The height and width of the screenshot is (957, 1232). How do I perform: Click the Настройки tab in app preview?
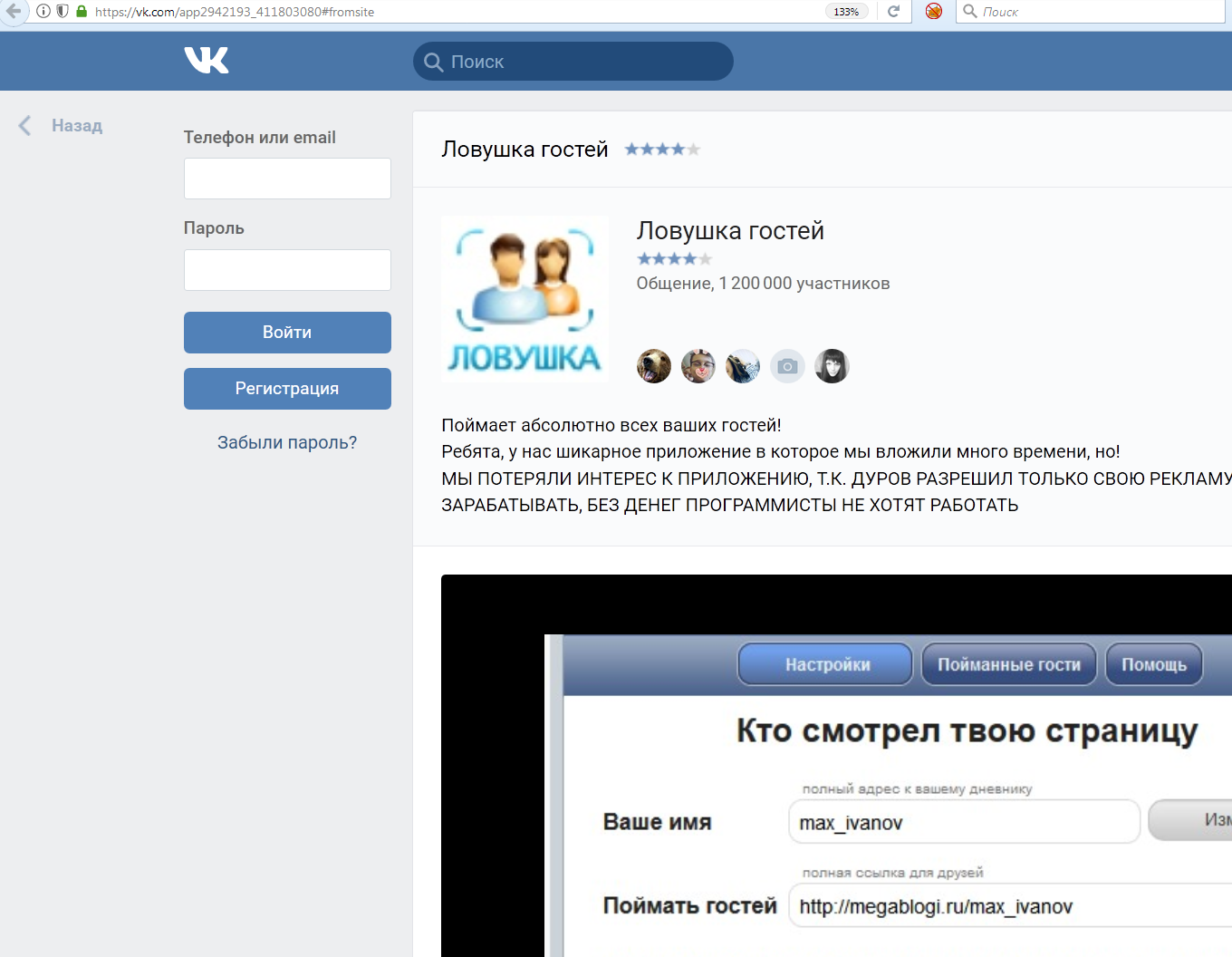[x=826, y=664]
